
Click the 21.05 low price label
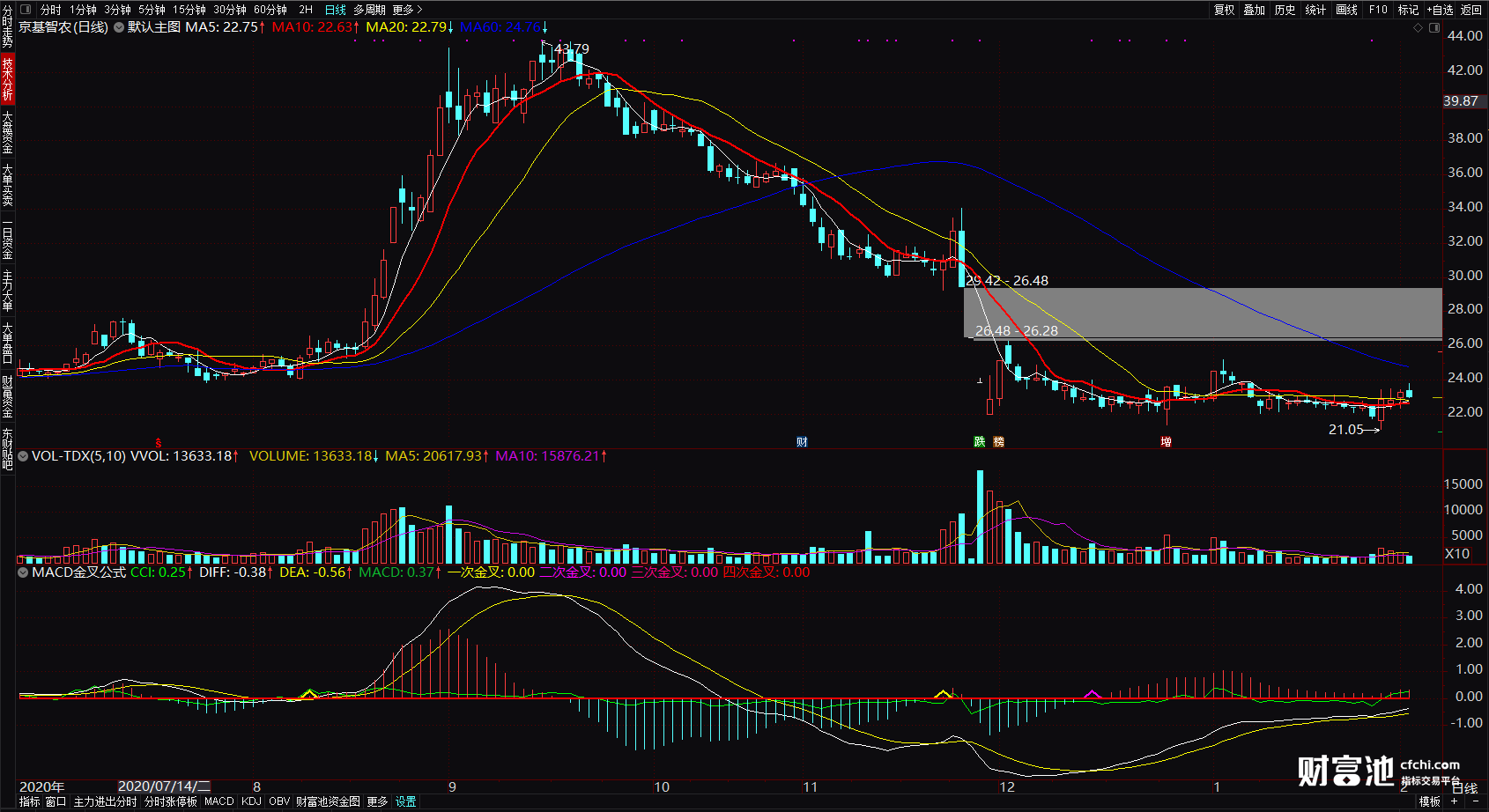pos(1345,430)
